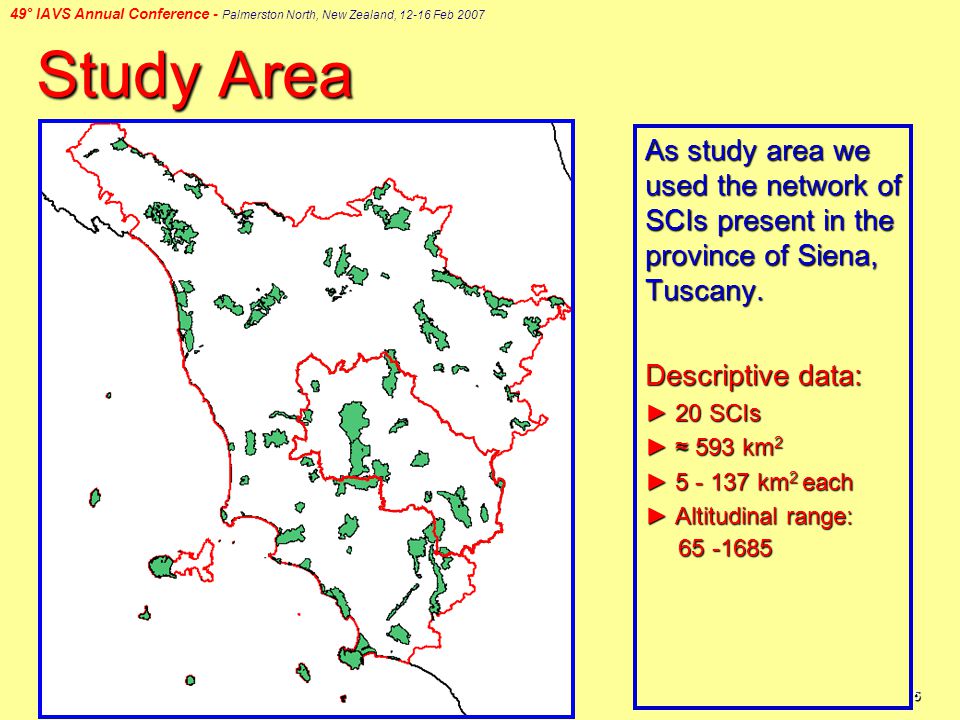Click the "≈ 593 km2" bullet
Image resolution: width=960 pixels, height=720 pixels.
point(715,447)
